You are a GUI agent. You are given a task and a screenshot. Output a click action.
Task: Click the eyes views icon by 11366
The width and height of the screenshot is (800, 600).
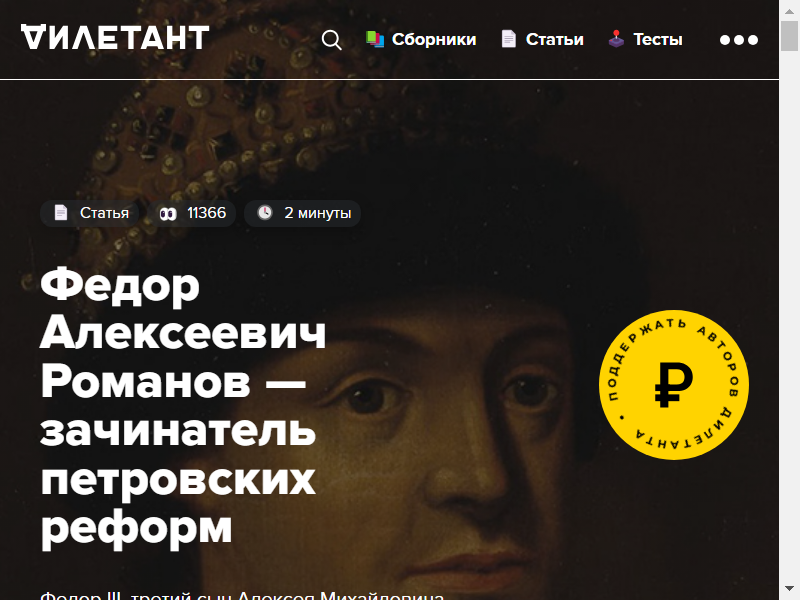(168, 213)
